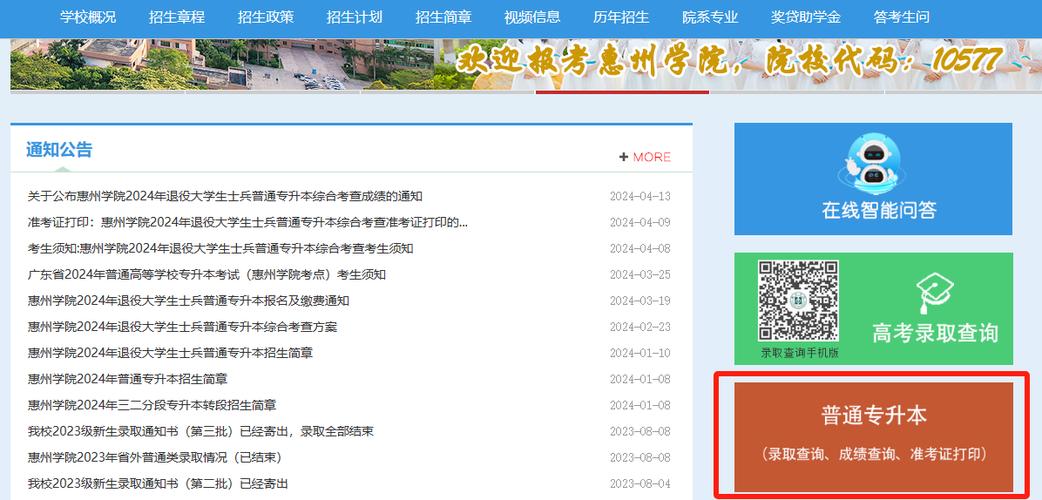Screen dimensions: 1042x500
Task: Click the 录取查询、成绩查询、准考证打印 subtitle
Action: pyautogui.click(x=873, y=455)
